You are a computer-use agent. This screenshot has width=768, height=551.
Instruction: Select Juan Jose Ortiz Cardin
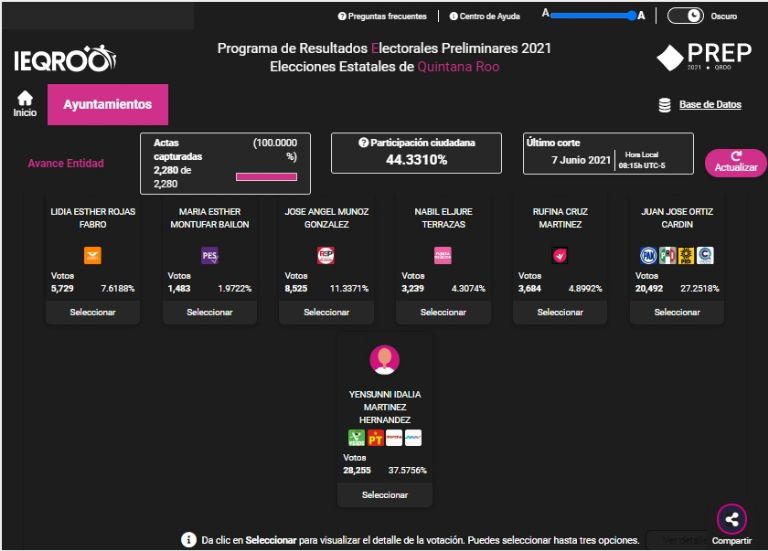(x=677, y=312)
